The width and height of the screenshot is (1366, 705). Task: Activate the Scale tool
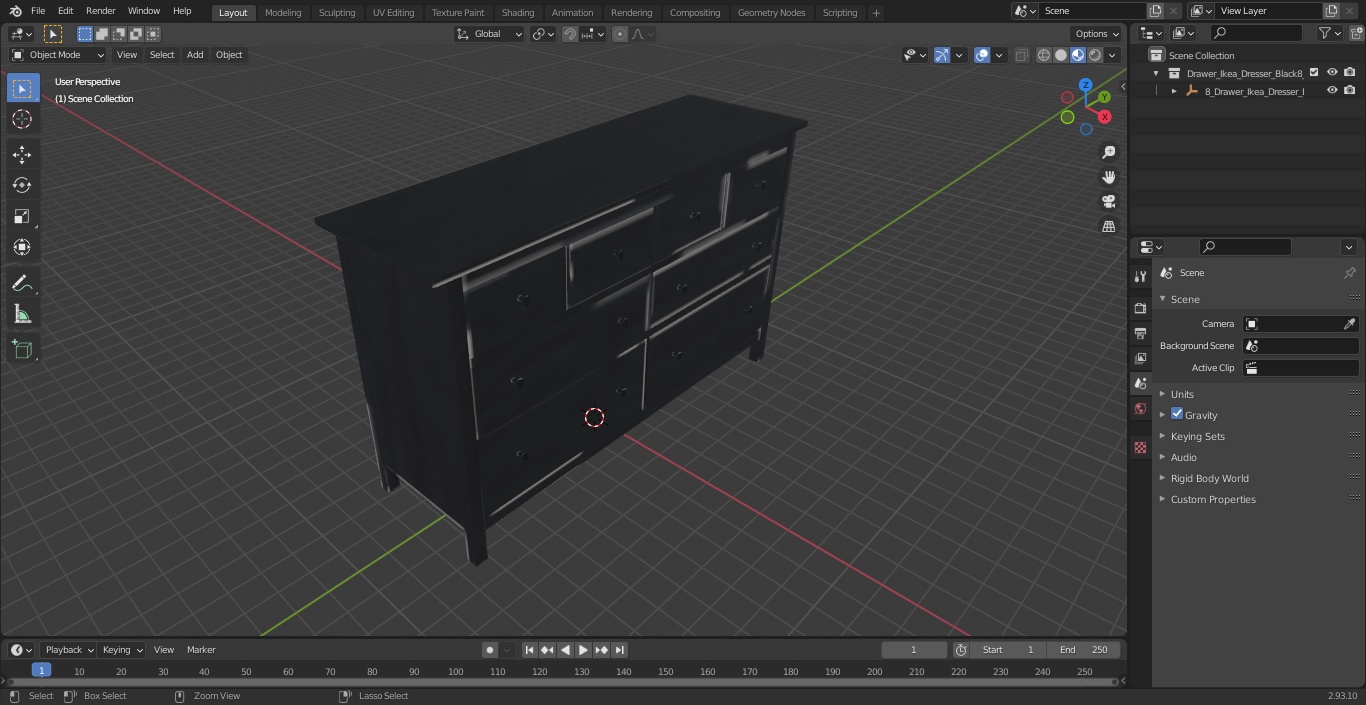point(22,216)
